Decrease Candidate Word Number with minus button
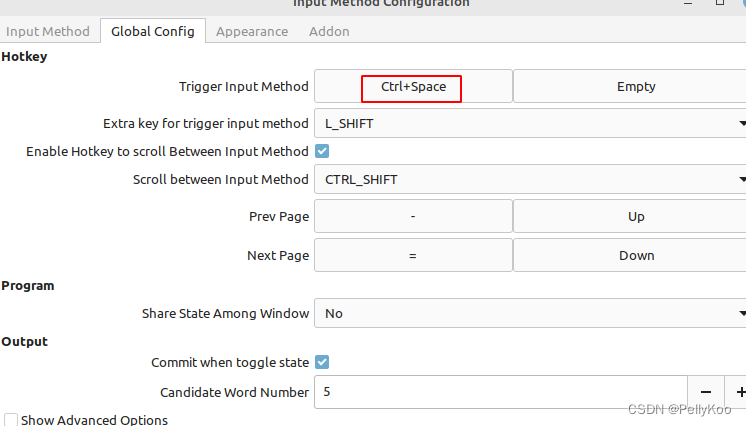This screenshot has width=746, height=426. (x=706, y=392)
